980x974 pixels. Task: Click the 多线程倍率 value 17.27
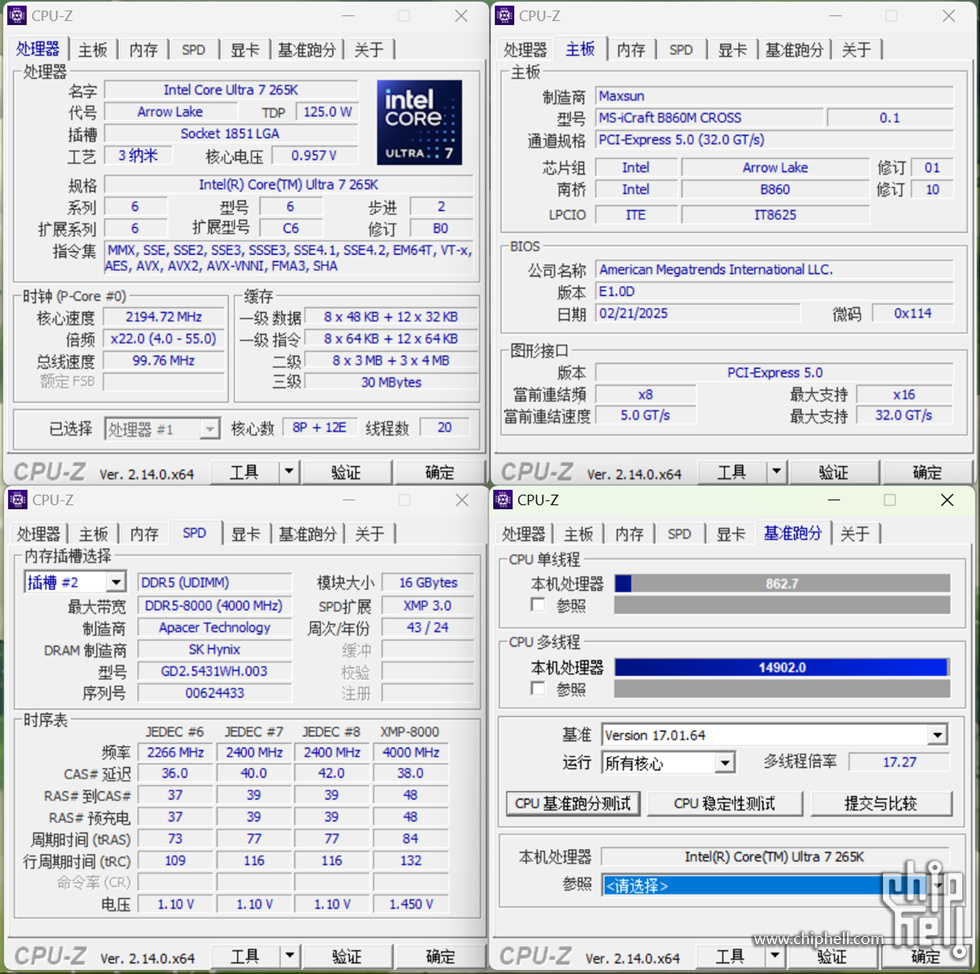899,762
